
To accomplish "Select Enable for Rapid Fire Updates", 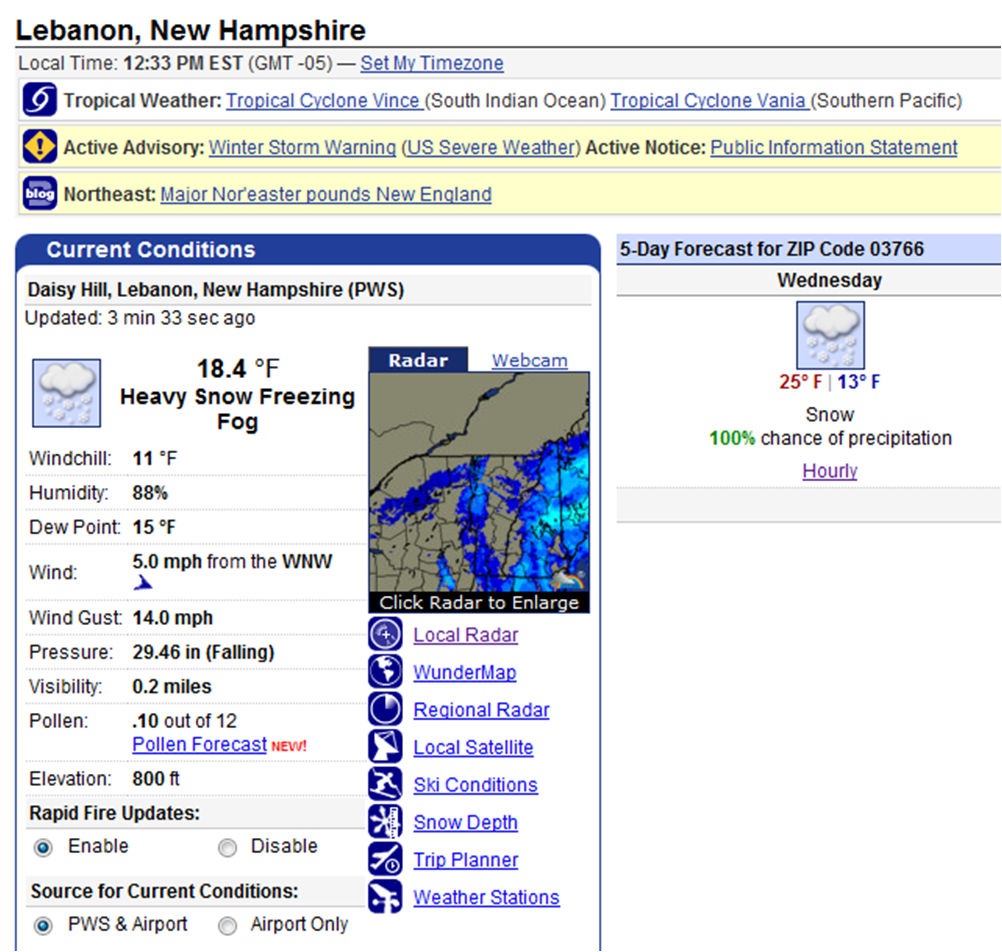I will point(43,848).
